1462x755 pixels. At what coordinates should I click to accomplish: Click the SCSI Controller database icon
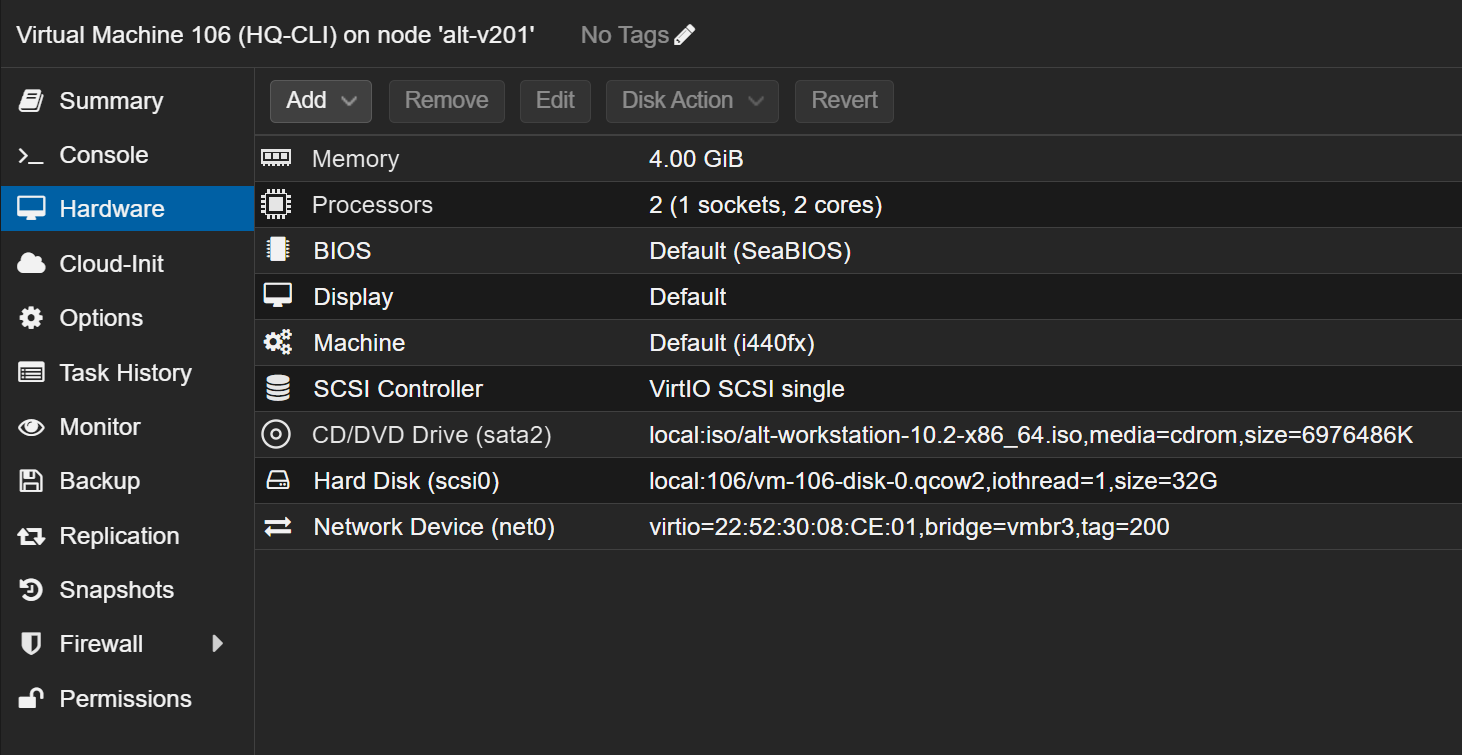tap(277, 389)
